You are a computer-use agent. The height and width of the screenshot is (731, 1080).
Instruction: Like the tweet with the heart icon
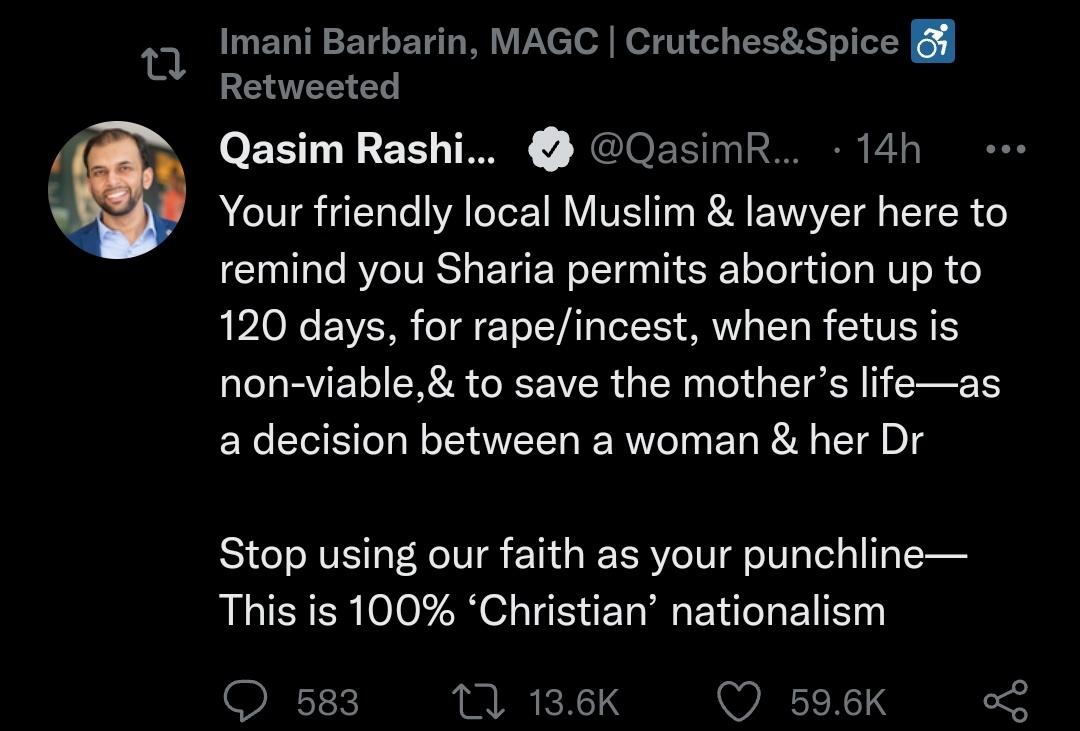point(741,700)
